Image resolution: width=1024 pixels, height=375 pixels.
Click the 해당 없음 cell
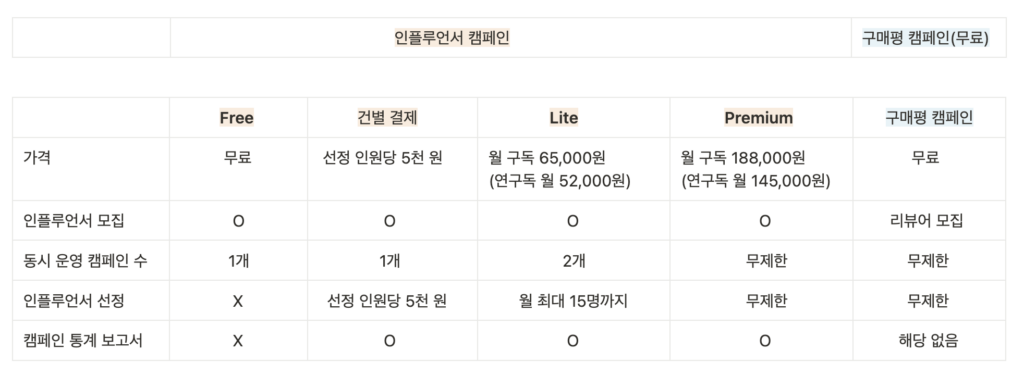coord(929,340)
